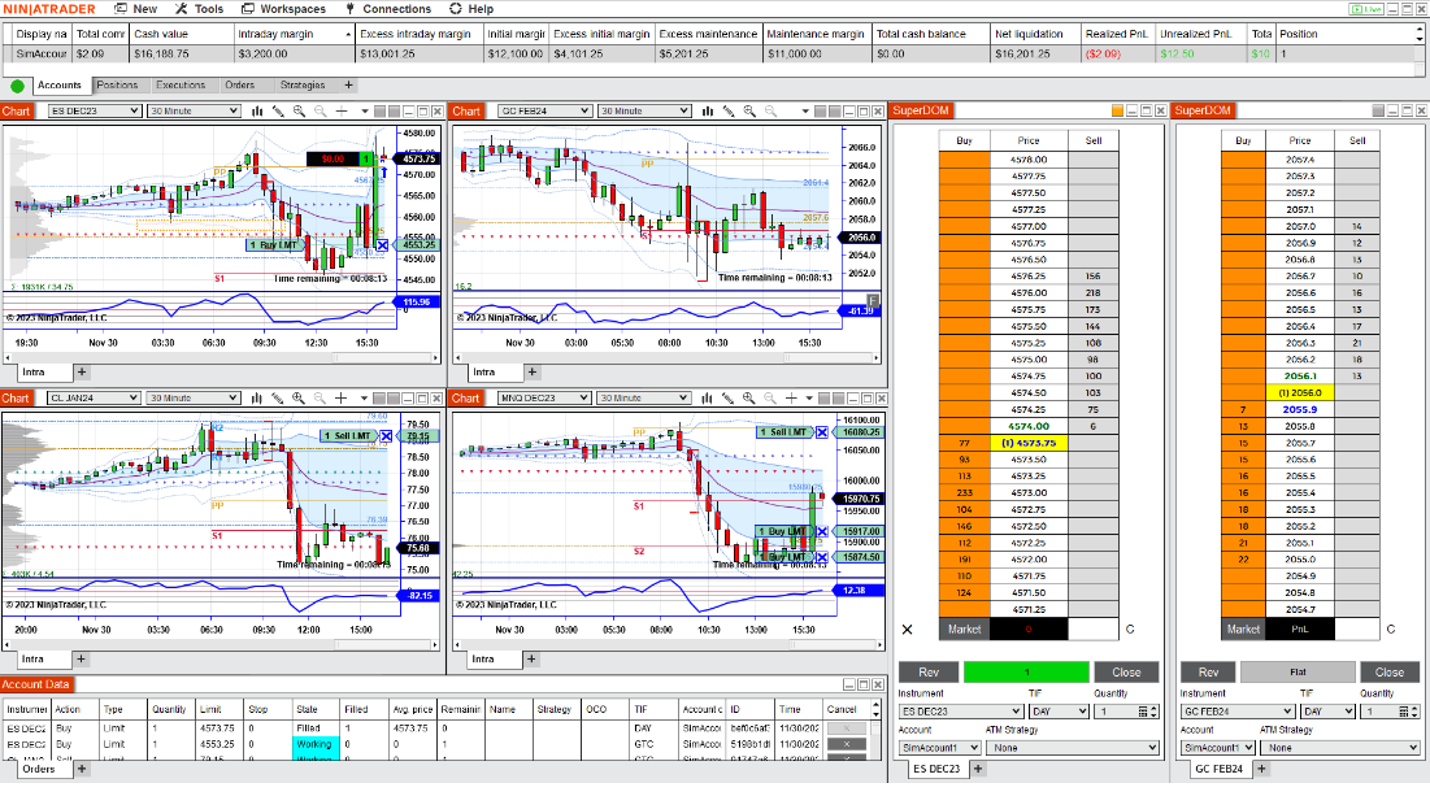Screen dimensions: 1430x788
Task: Open drawing tools pencil in CL JAN24 chart
Action: [x=279, y=398]
